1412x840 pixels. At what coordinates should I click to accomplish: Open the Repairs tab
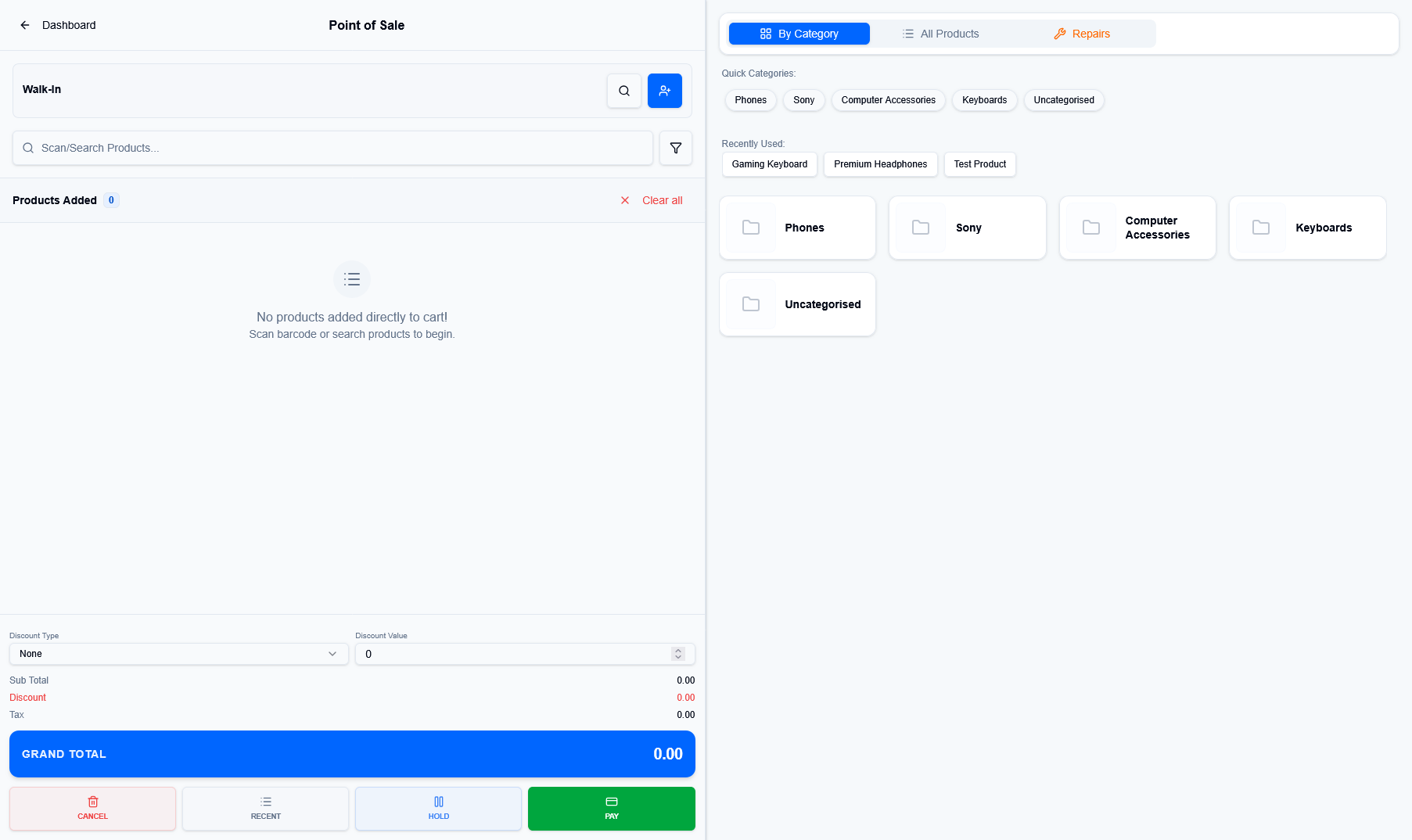tap(1082, 34)
